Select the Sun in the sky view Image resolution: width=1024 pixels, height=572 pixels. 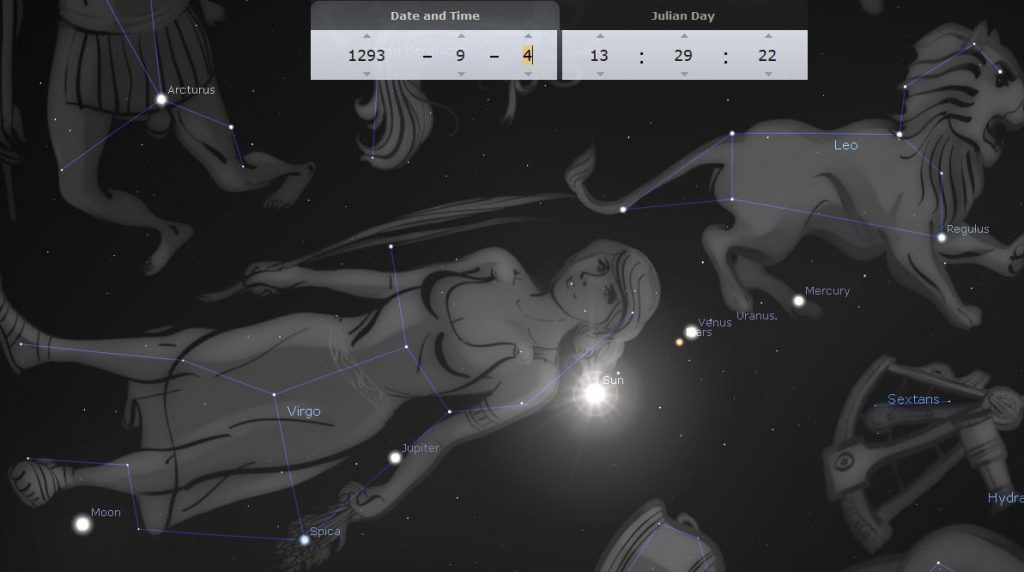595,393
